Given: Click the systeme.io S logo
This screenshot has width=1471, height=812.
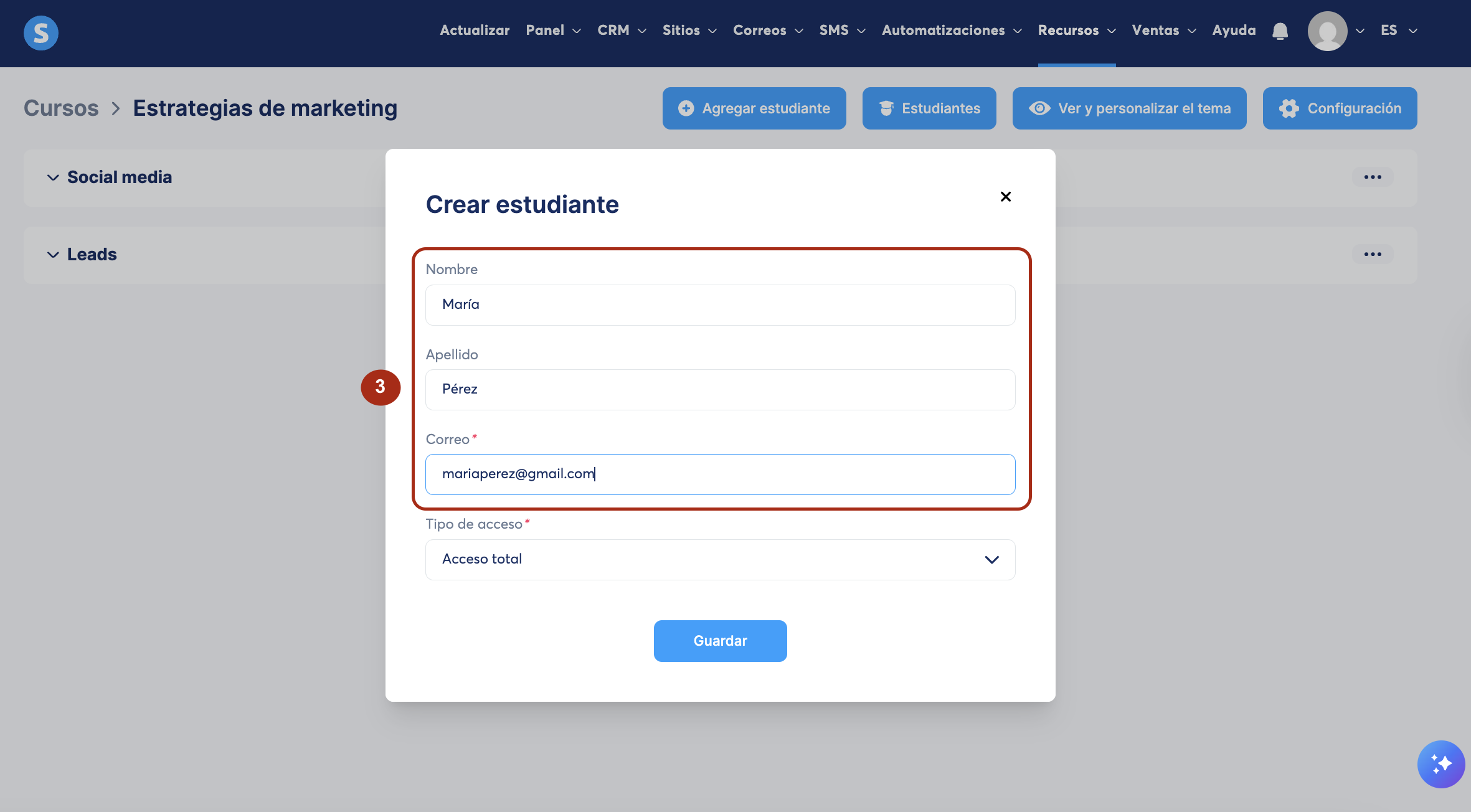Looking at the screenshot, I should [x=41, y=32].
